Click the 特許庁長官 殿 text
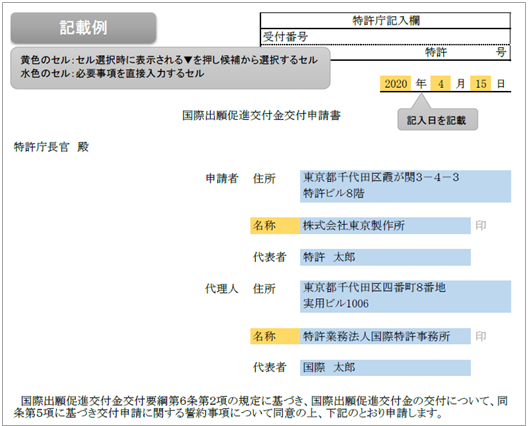528x426 pixels. 51,147
